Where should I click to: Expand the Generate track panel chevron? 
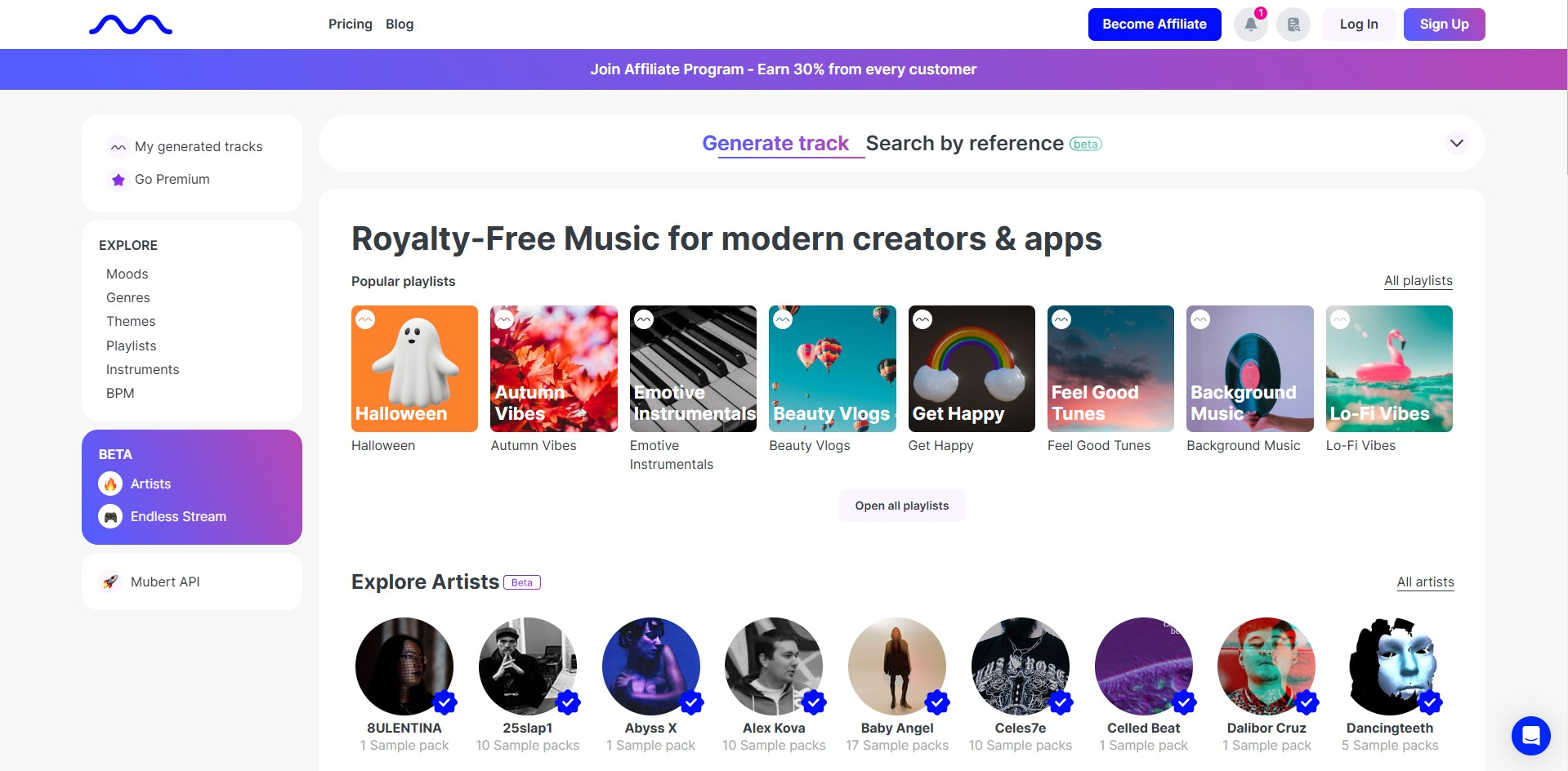[x=1456, y=144]
